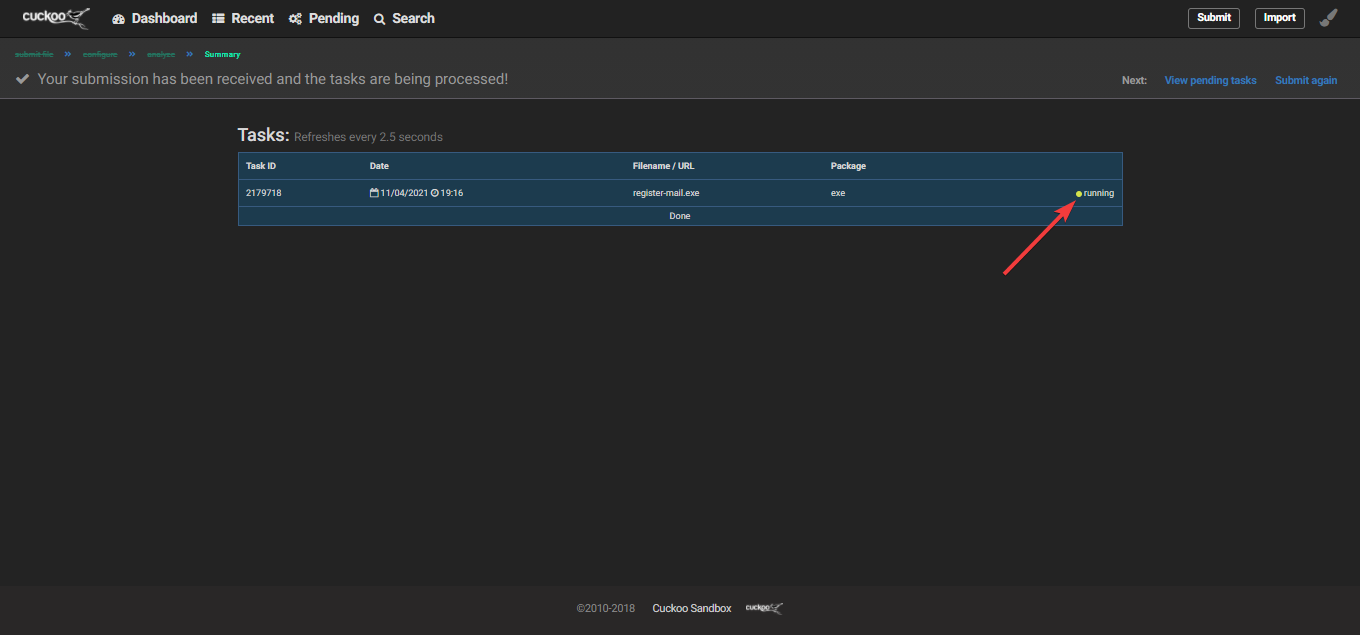Click the clock icon next to 19:16
The image size is (1360, 635).
pyautogui.click(x=435, y=193)
